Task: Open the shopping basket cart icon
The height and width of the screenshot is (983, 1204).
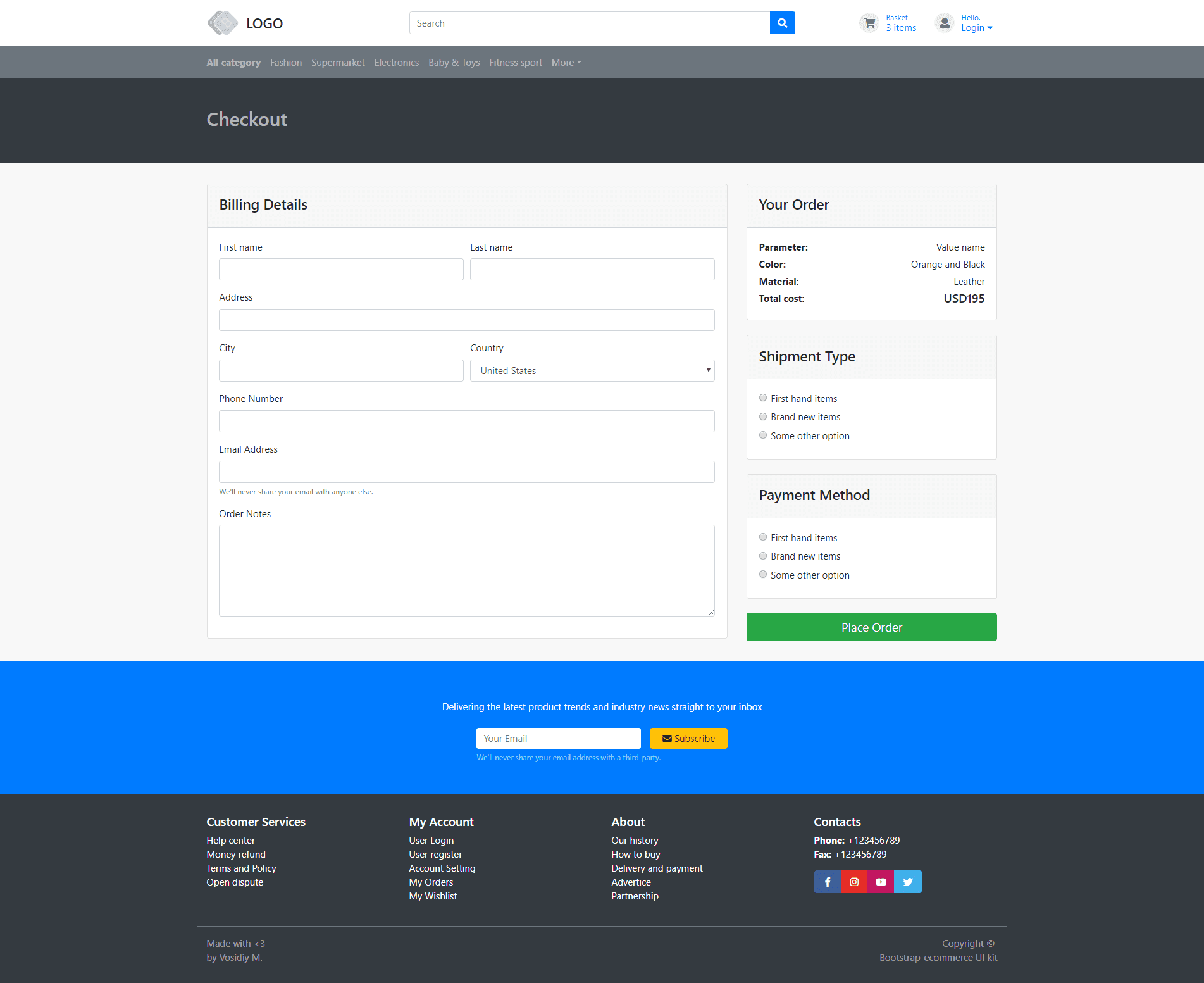Action: click(869, 23)
